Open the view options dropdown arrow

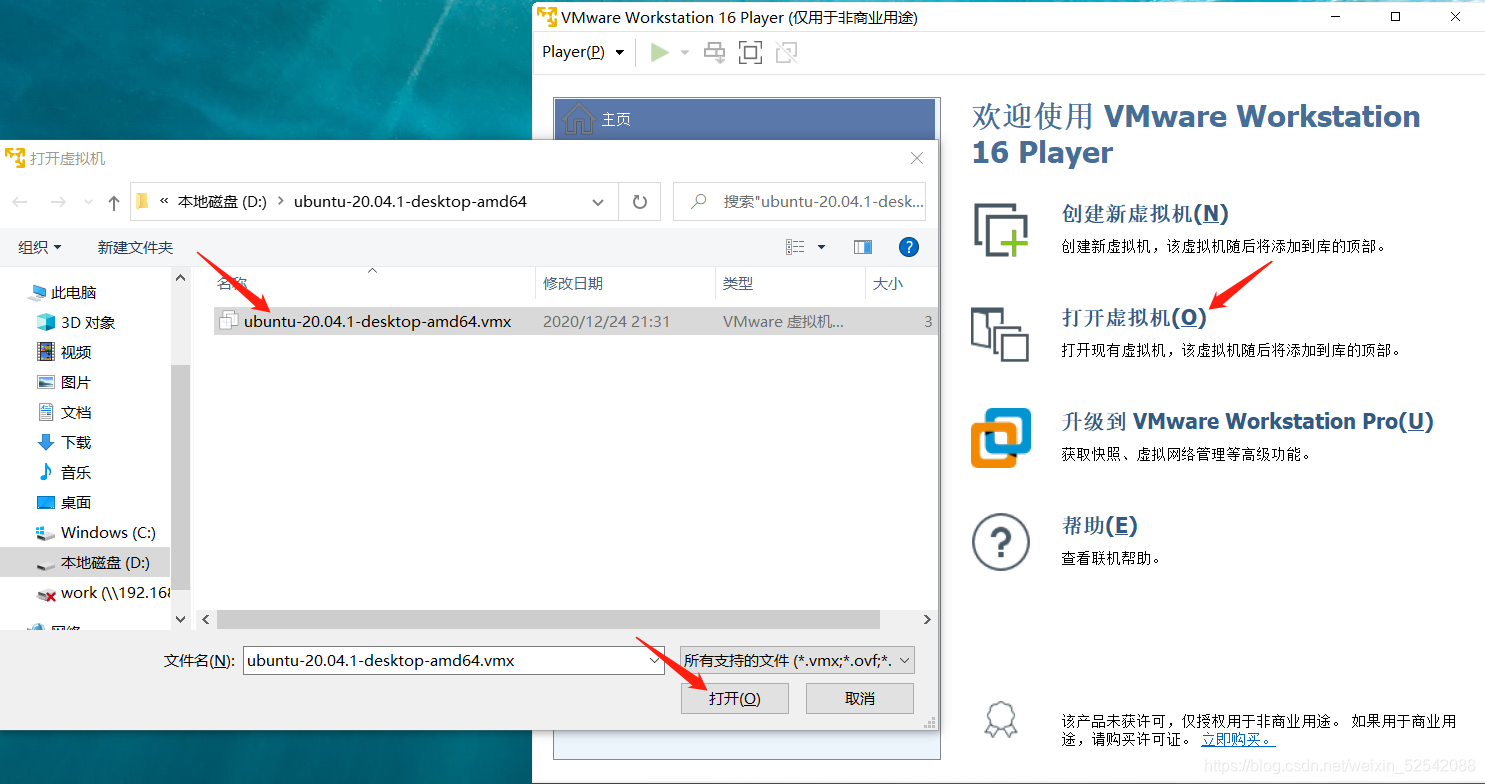pyautogui.click(x=822, y=247)
